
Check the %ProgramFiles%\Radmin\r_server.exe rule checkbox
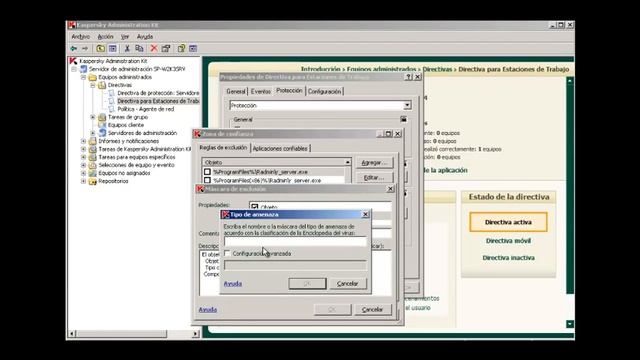pos(207,172)
